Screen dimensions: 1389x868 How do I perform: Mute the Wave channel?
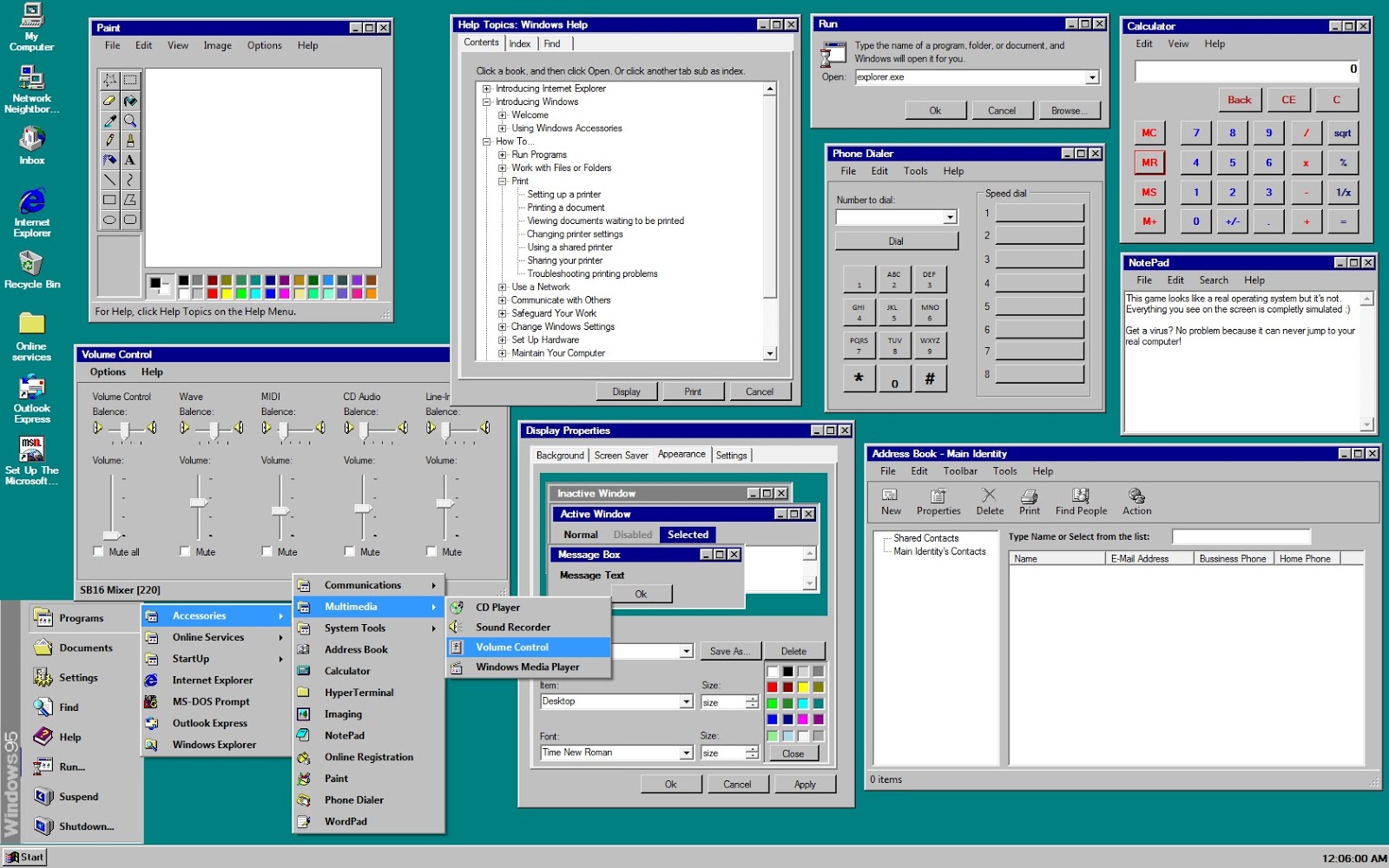(x=184, y=550)
